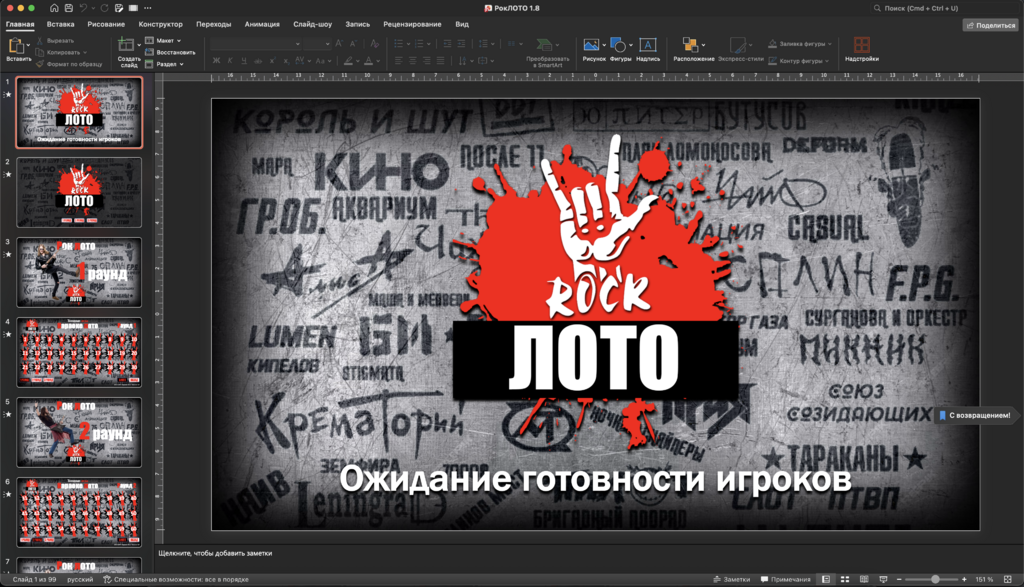Undo the last action

pyautogui.click(x=83, y=8)
